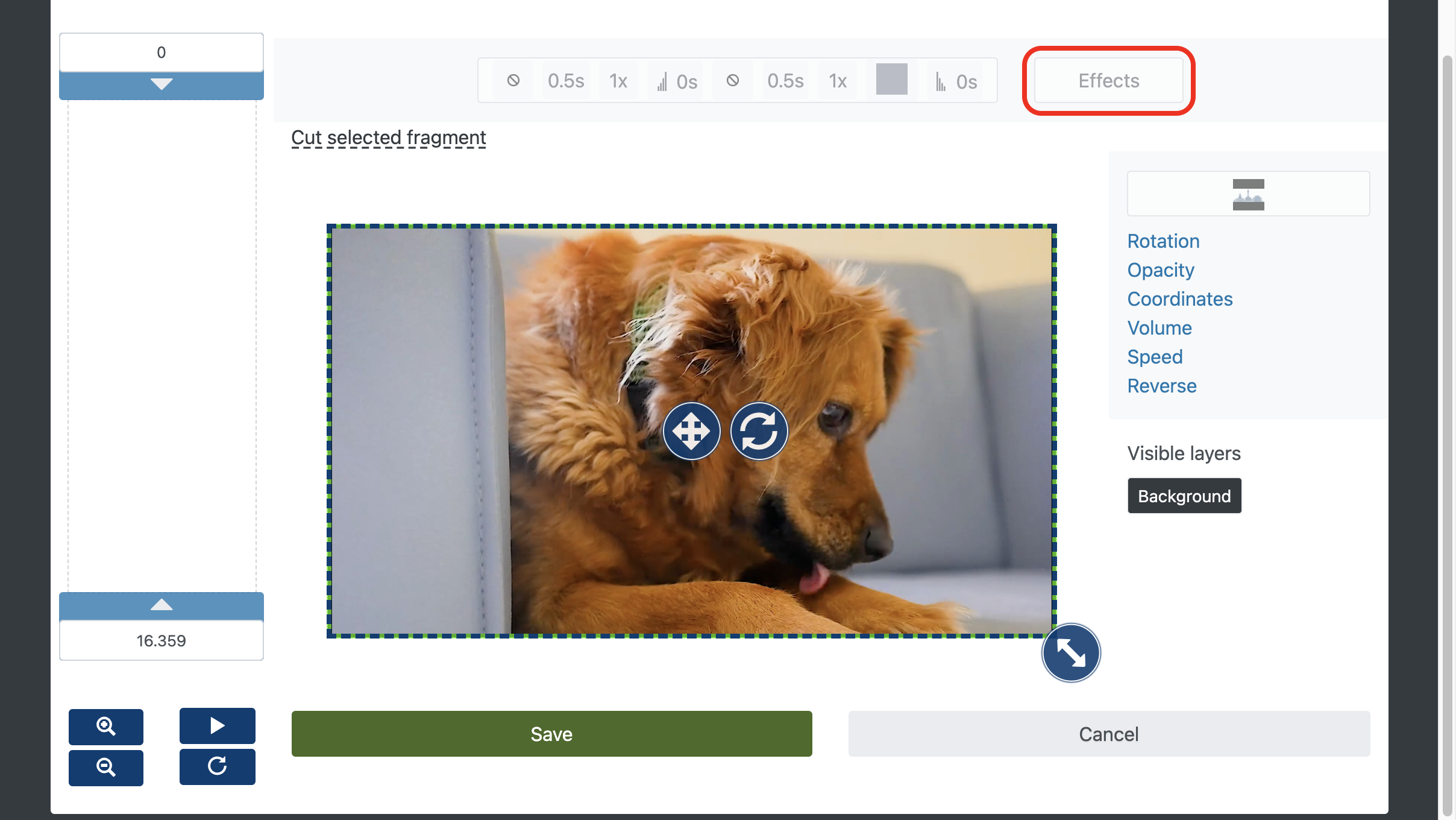Click the green Save button
The image size is (1456, 820).
(x=552, y=734)
